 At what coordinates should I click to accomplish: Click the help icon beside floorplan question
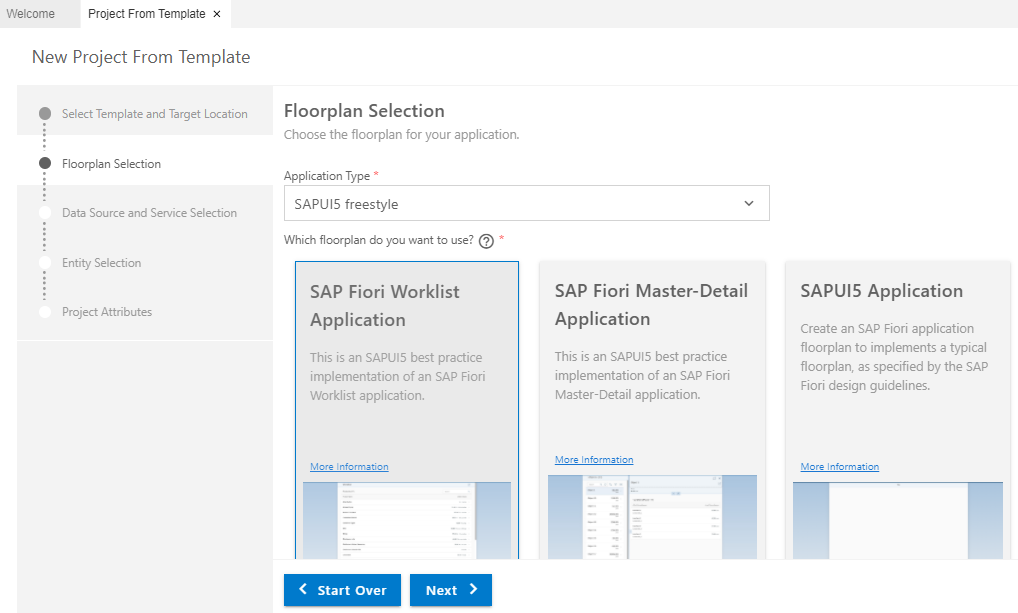[x=486, y=241]
